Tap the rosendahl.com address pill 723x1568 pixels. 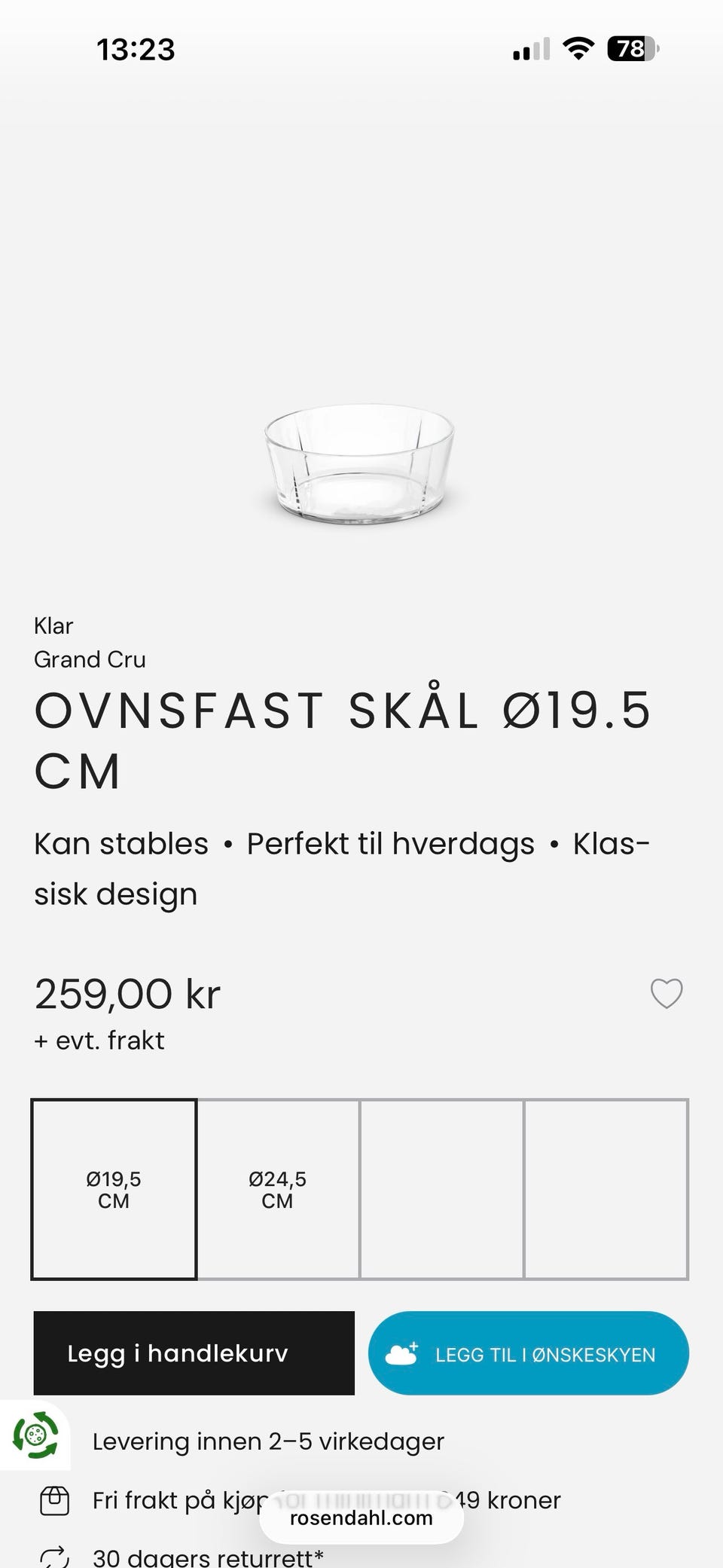click(361, 1518)
